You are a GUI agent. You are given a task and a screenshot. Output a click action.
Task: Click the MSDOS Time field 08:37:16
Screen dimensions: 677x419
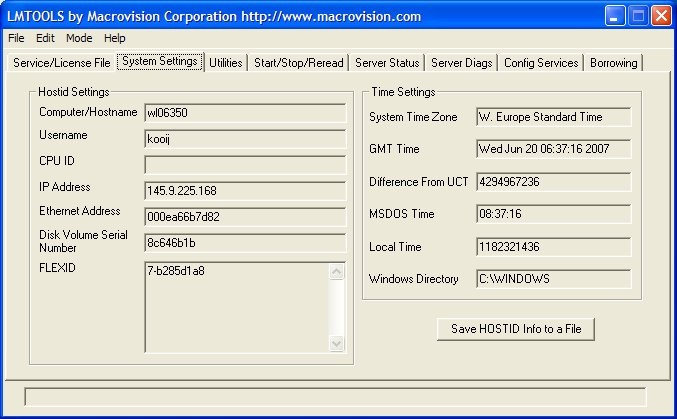(554, 214)
